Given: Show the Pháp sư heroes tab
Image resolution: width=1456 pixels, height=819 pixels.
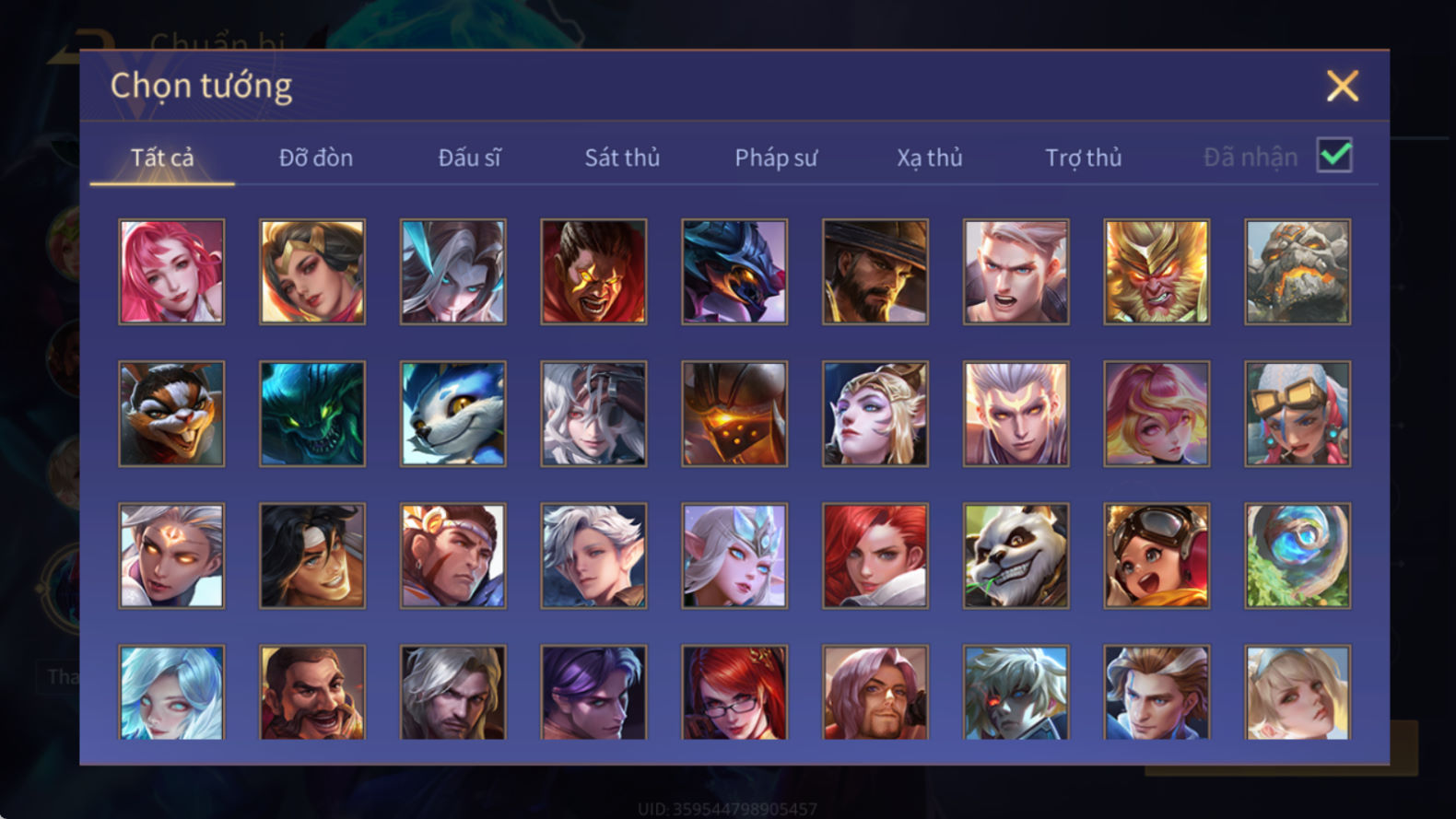Looking at the screenshot, I should (x=776, y=158).
